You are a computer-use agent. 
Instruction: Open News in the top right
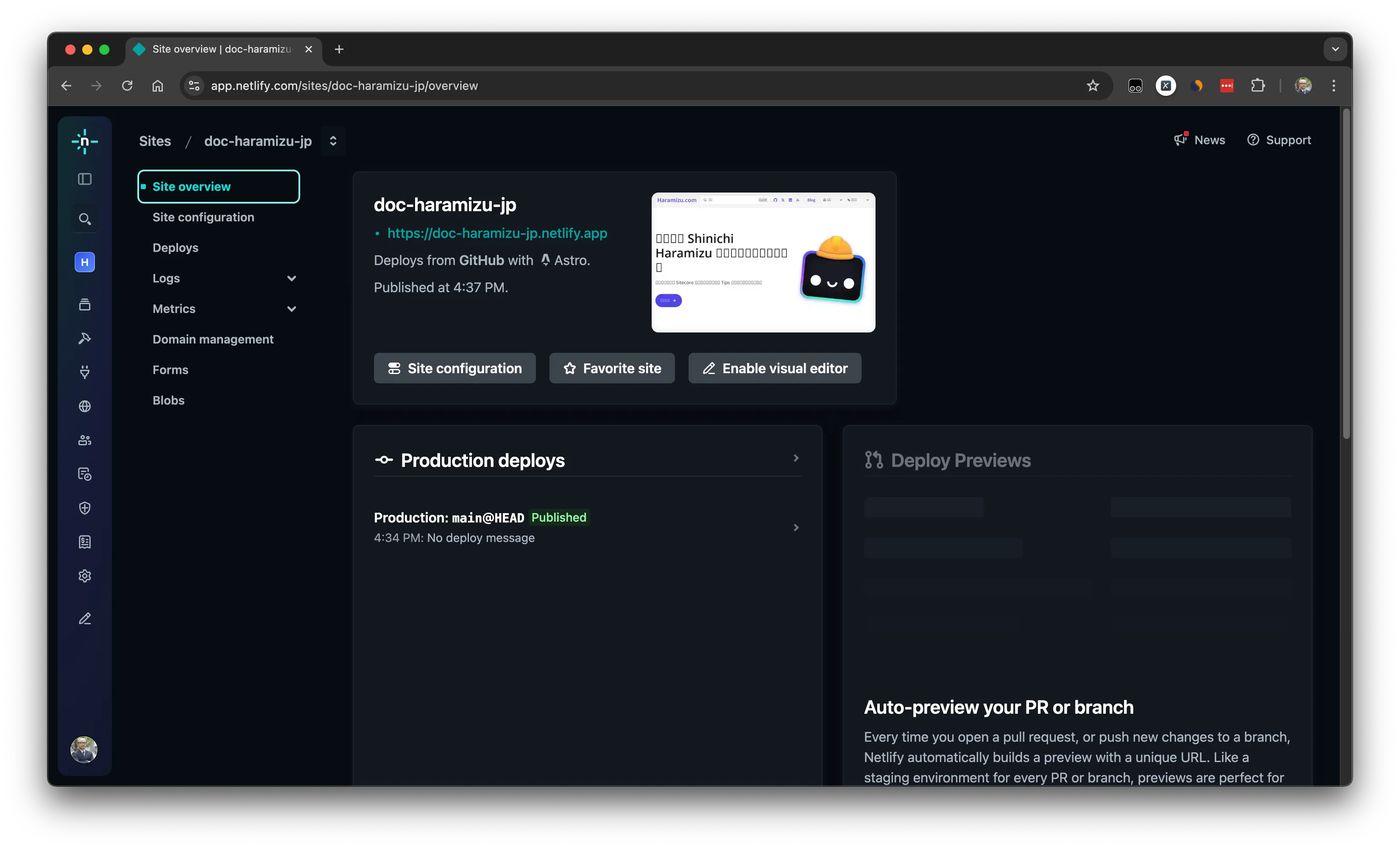pos(1200,140)
